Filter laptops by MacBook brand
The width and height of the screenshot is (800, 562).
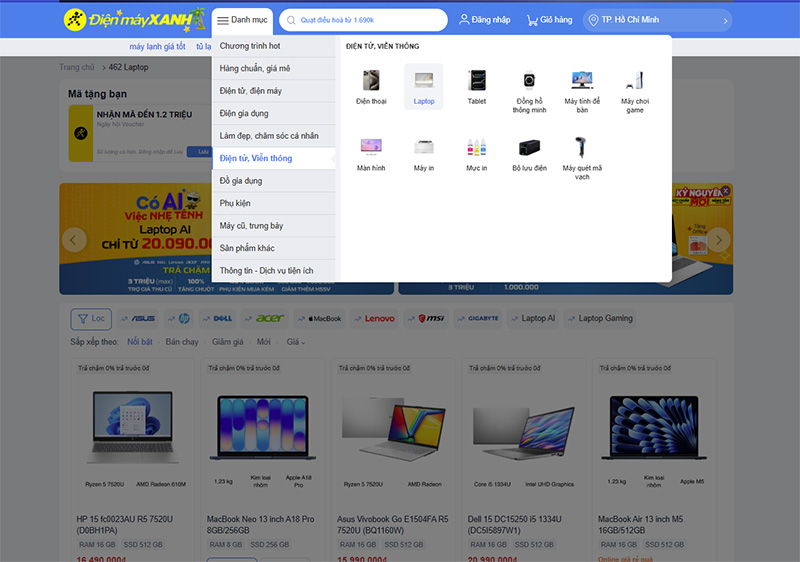[319, 318]
